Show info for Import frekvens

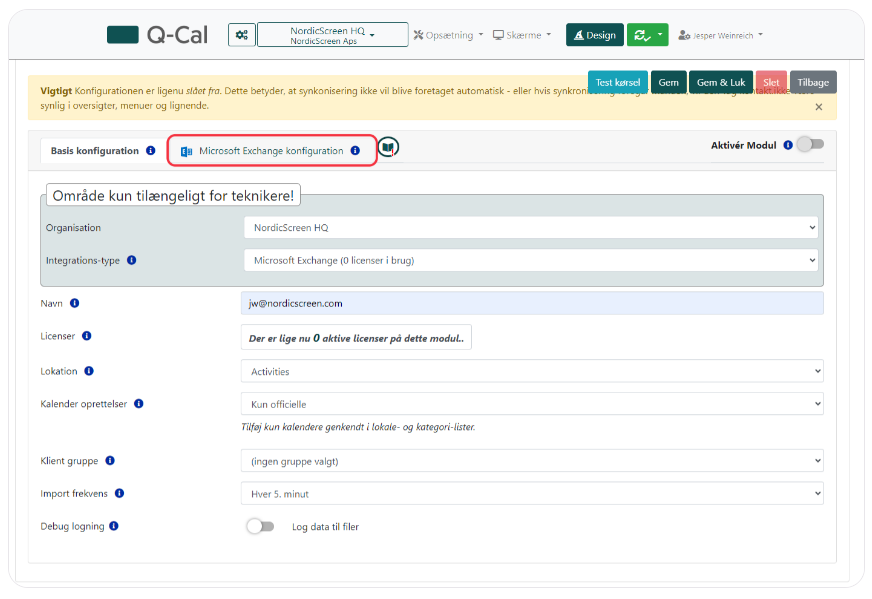tap(120, 493)
